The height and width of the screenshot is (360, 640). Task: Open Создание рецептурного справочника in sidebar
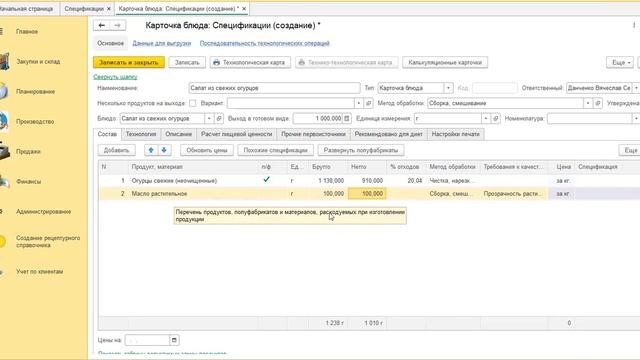(x=48, y=242)
